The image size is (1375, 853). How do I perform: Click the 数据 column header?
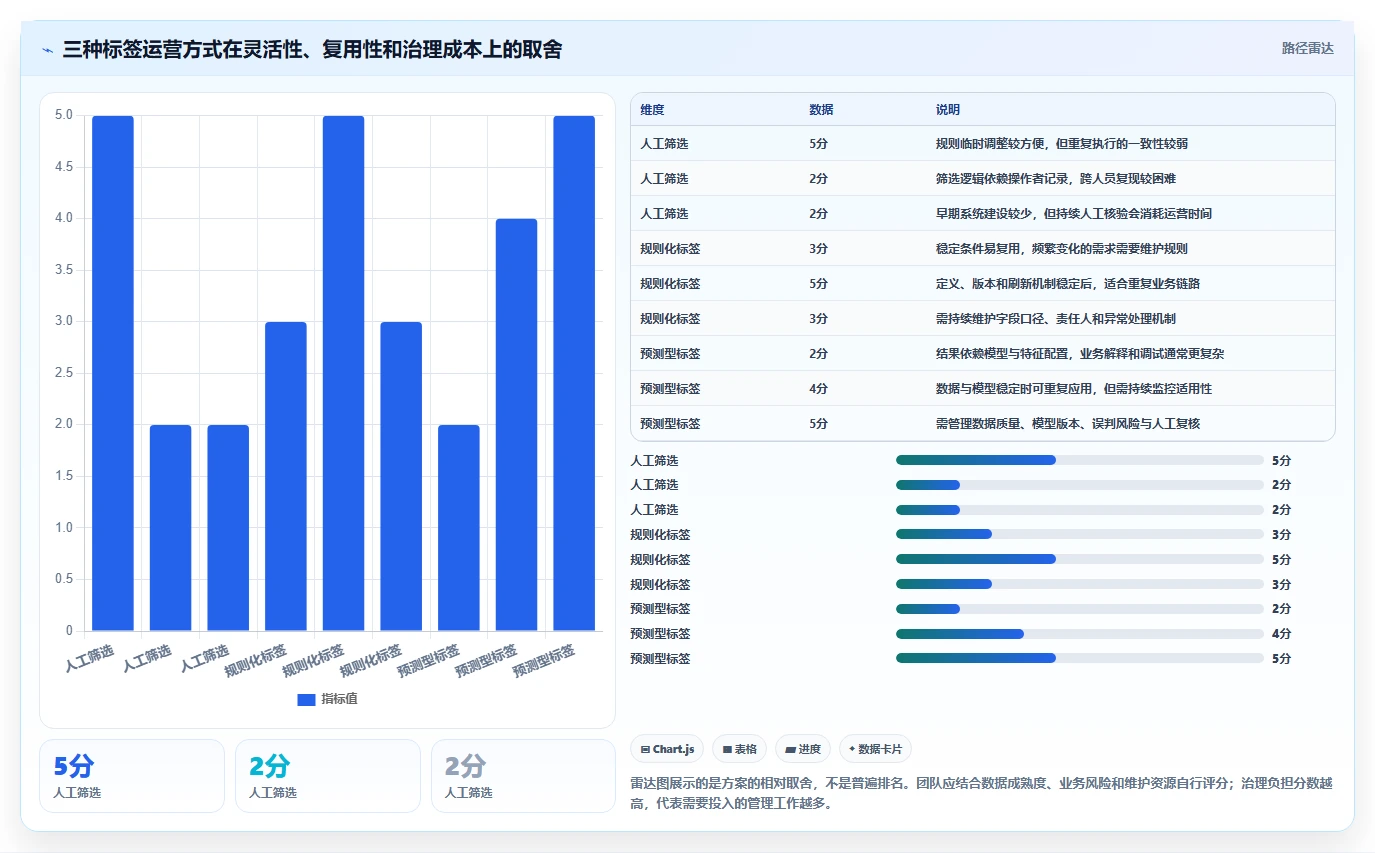[821, 110]
